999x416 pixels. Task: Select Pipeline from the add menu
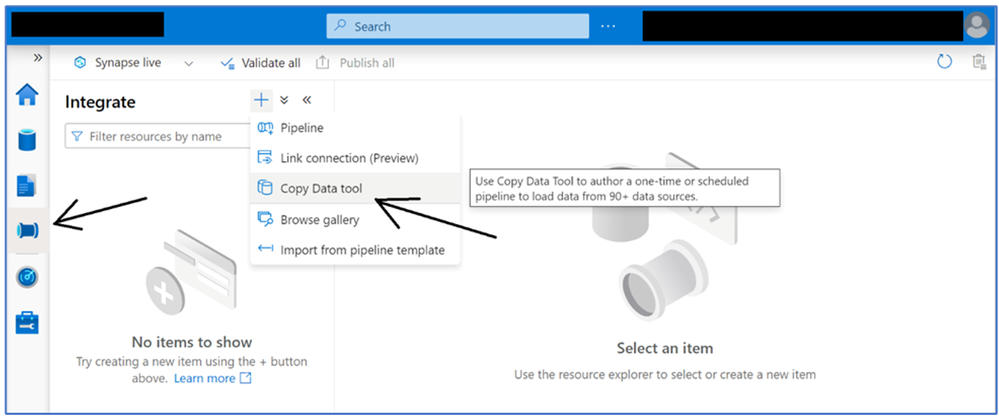click(x=355, y=128)
